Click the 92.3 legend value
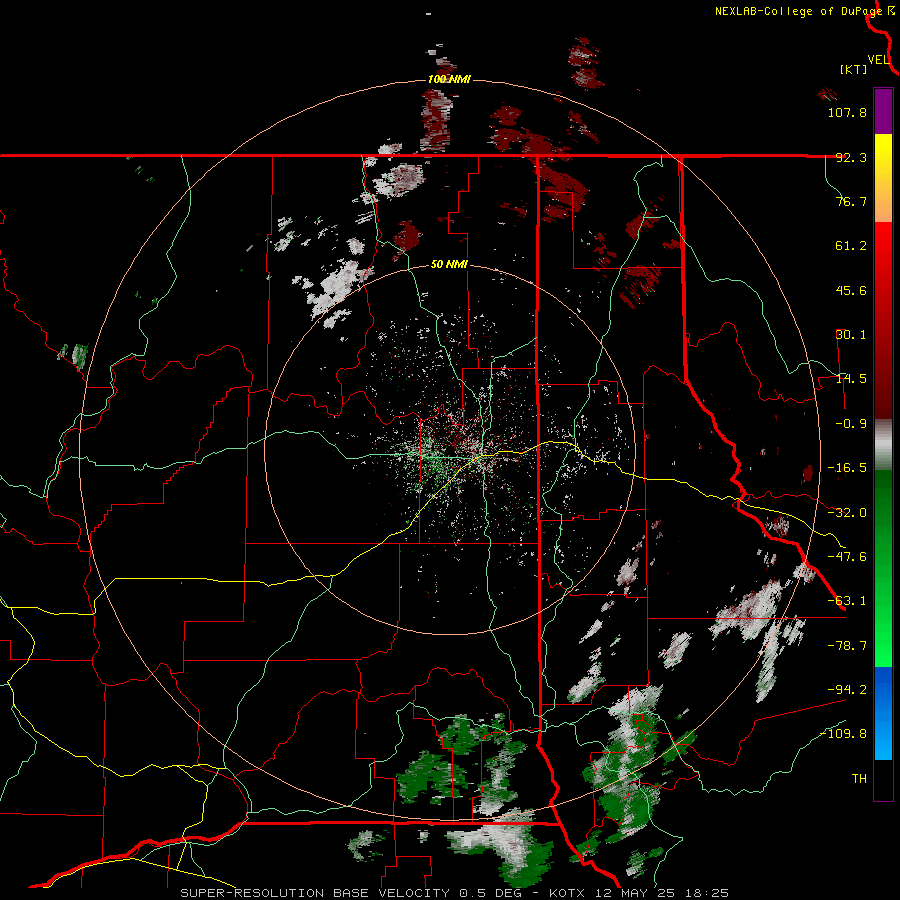The image size is (900, 900). tap(851, 157)
